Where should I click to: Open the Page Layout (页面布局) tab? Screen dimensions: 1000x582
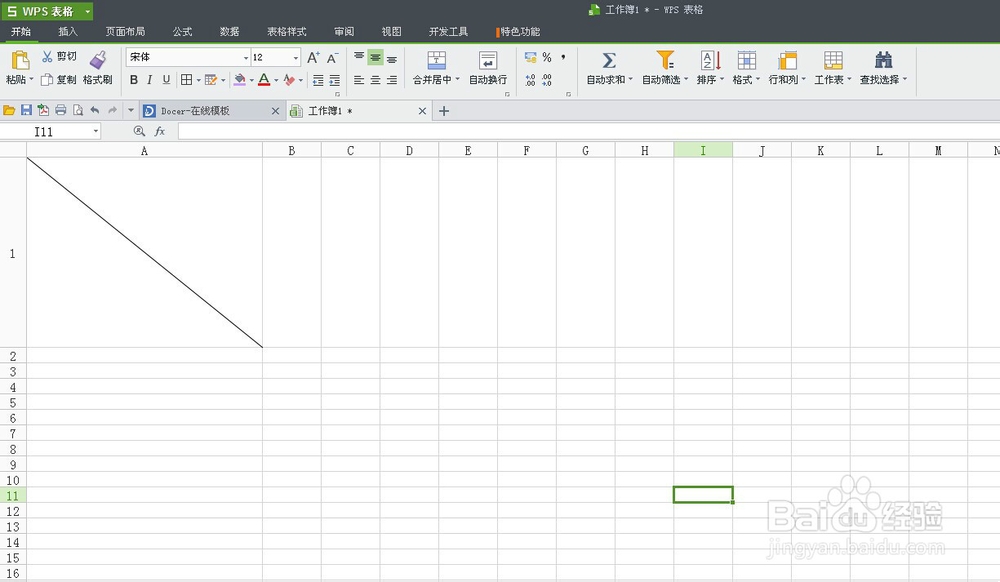(125, 31)
